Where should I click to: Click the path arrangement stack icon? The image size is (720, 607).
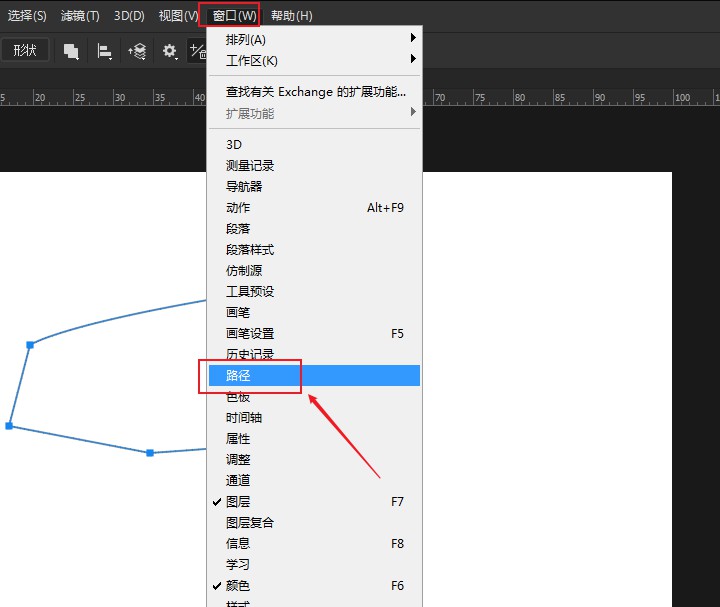(137, 51)
